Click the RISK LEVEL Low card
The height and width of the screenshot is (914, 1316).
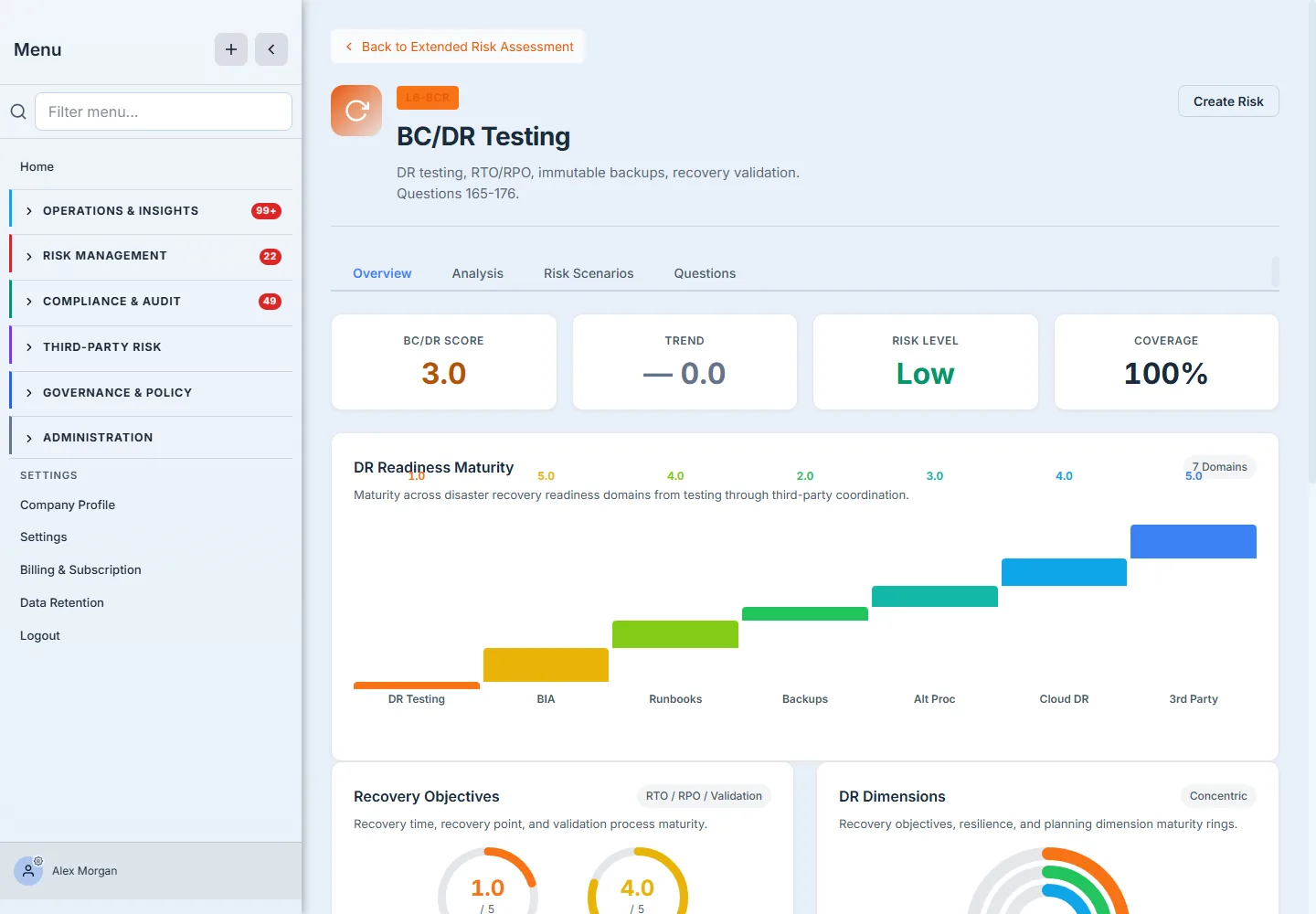point(926,362)
